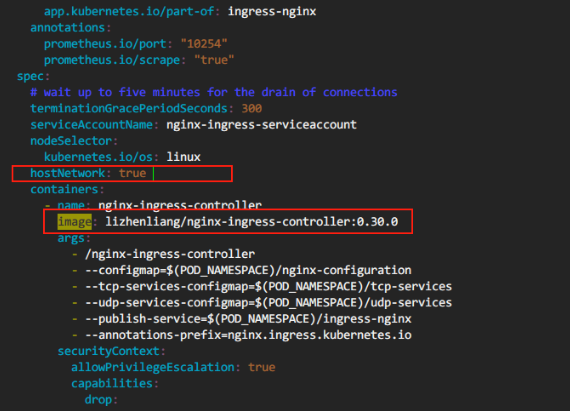The width and height of the screenshot is (570, 411).
Task: Click the '--annotations-prefix' argument line
Action: point(248,335)
